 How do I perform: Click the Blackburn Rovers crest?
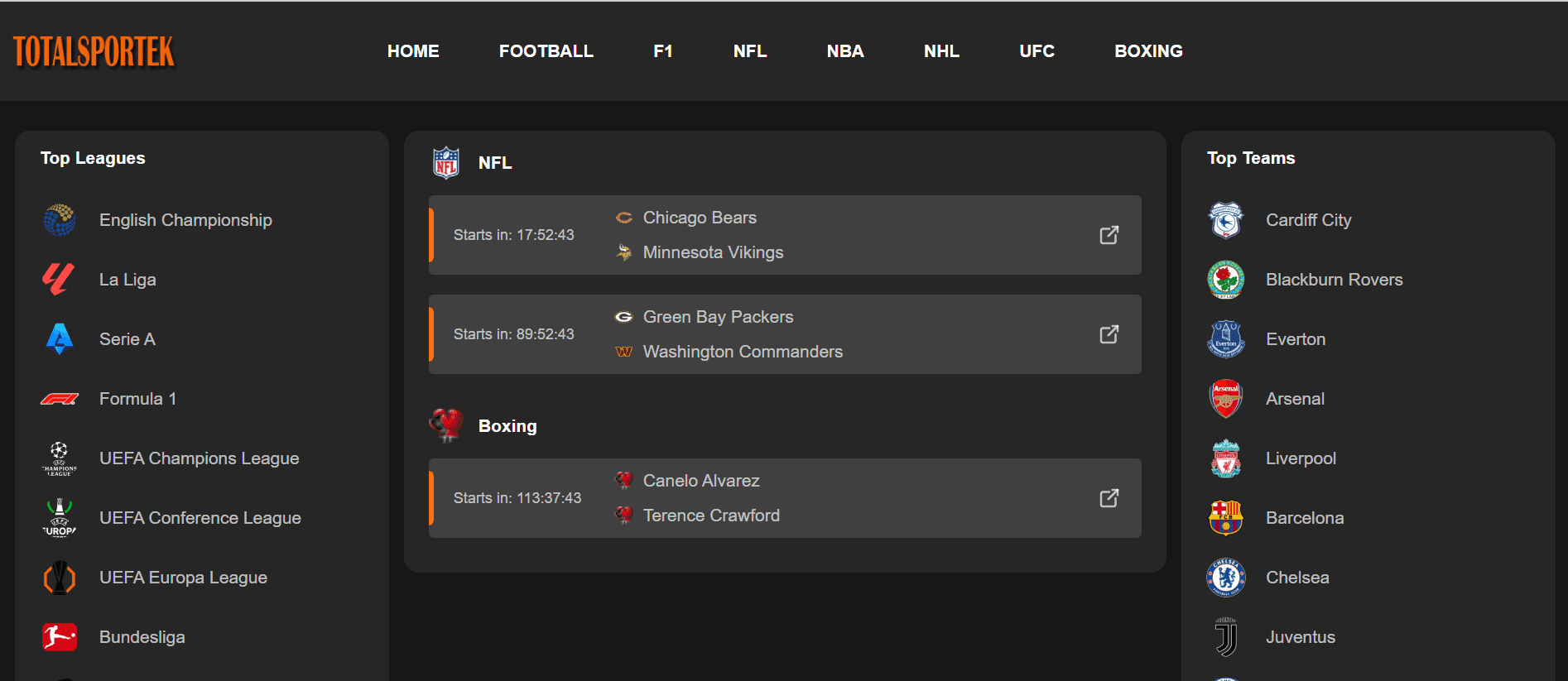(x=1226, y=280)
